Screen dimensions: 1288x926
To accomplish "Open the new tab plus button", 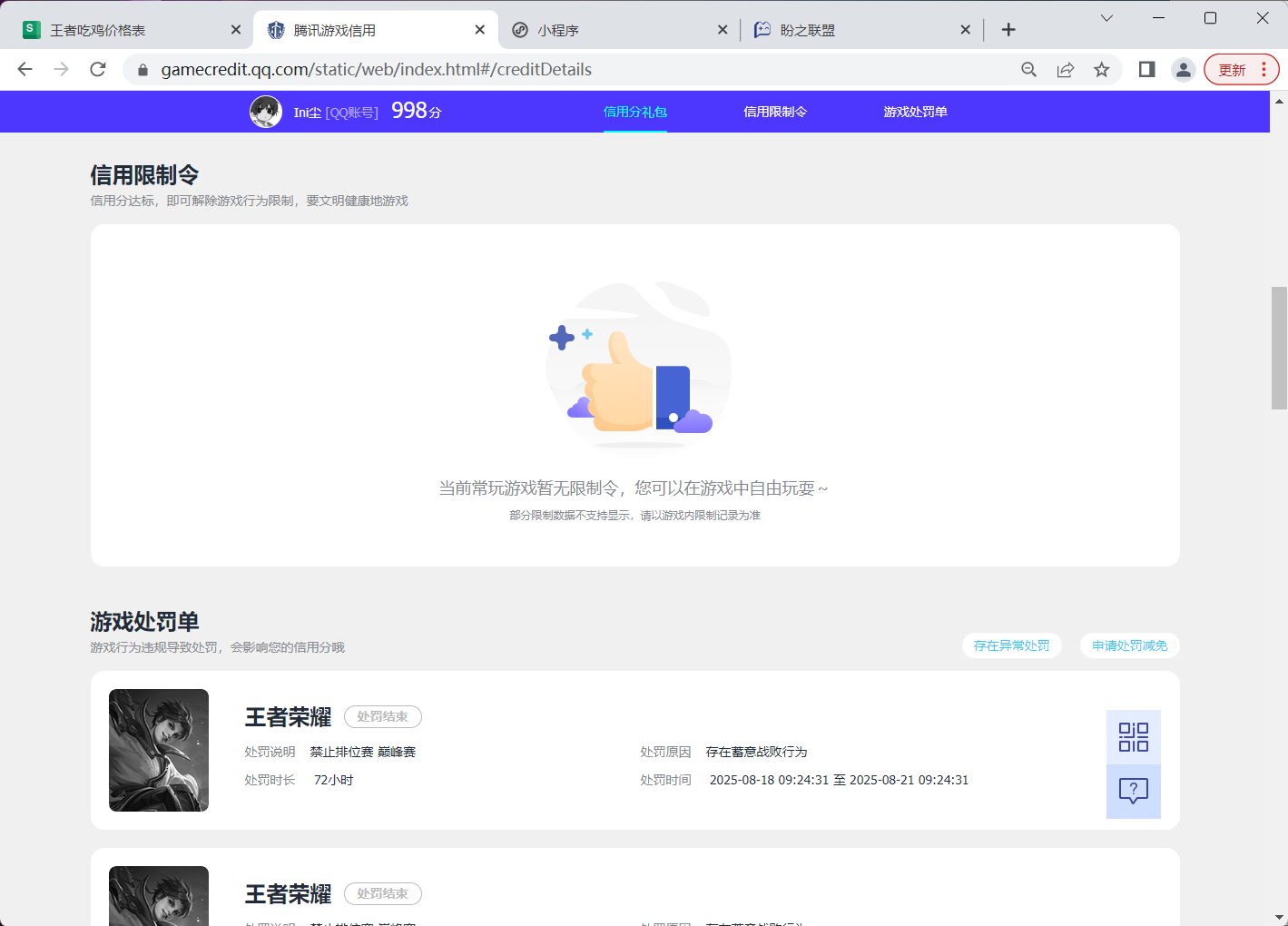I will pos(1008,30).
